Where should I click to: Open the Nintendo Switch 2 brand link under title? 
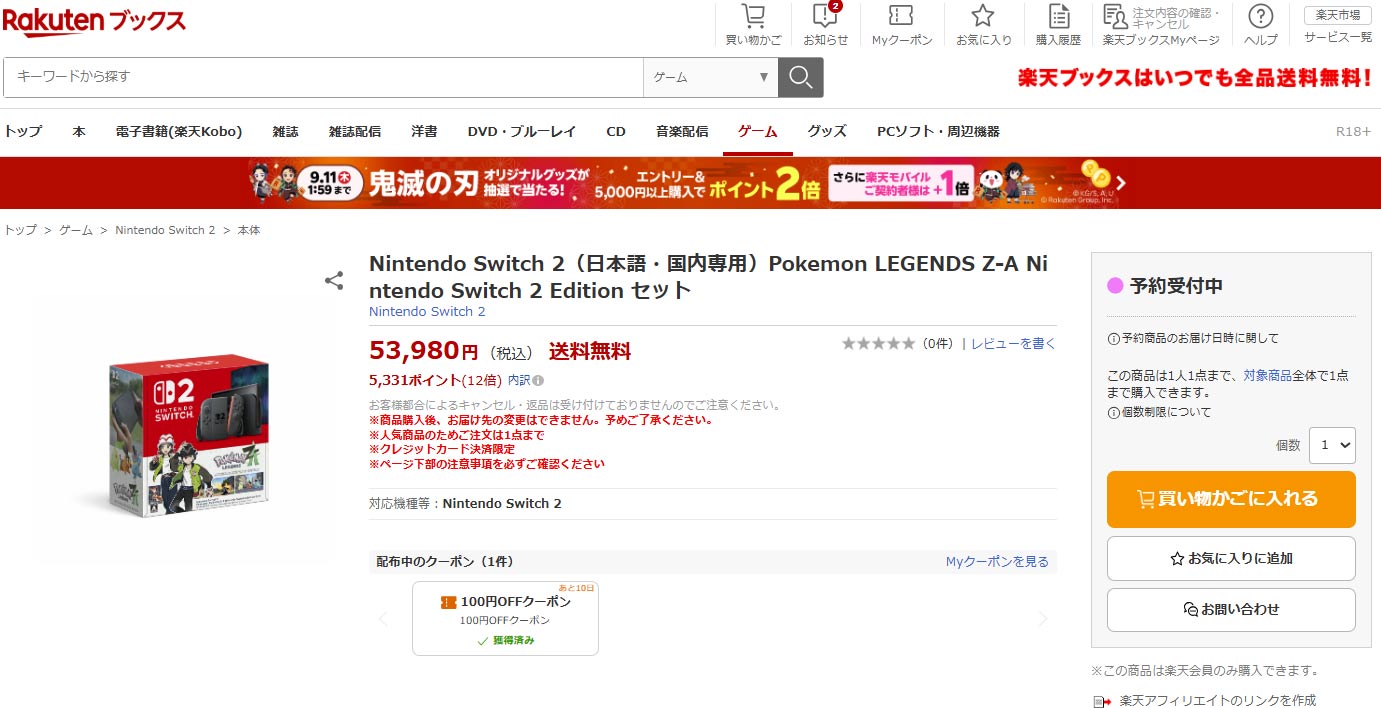(427, 311)
